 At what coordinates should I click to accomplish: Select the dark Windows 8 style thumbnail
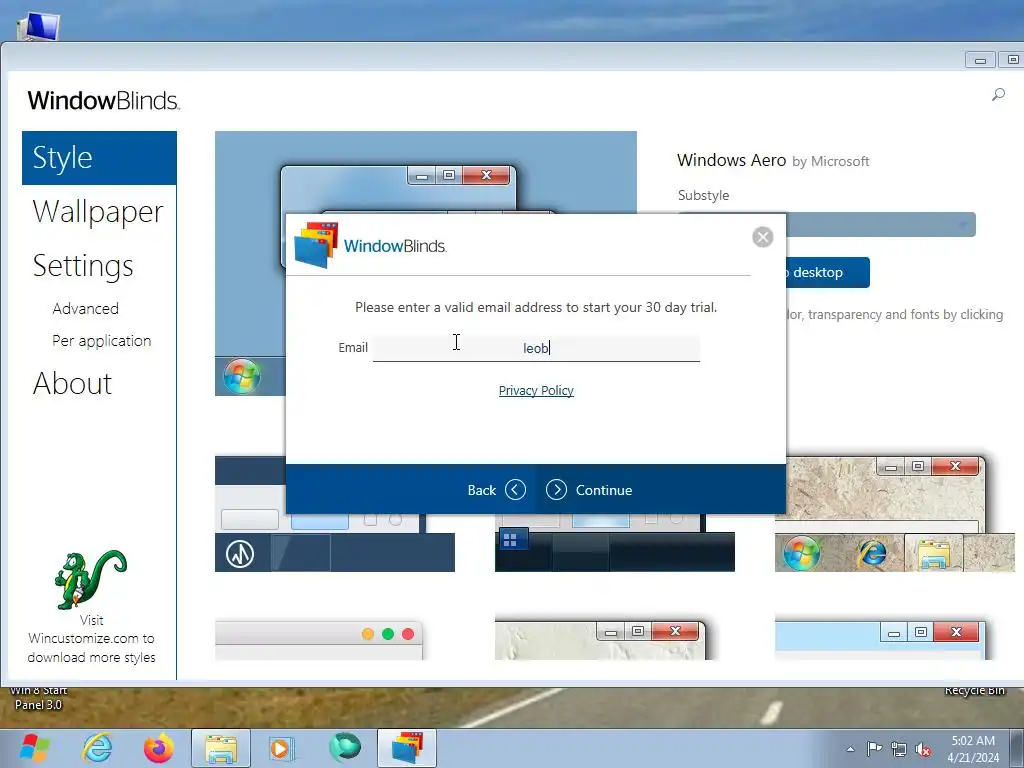pos(615,543)
